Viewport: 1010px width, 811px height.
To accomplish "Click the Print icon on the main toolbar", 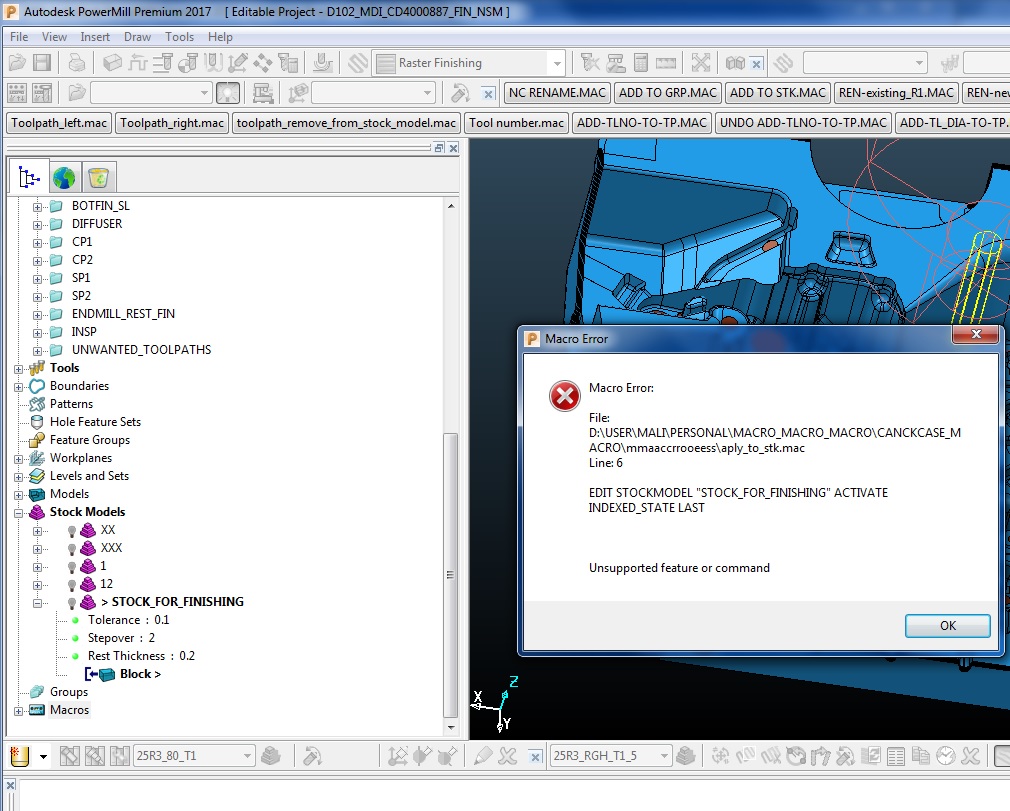I will (x=76, y=62).
